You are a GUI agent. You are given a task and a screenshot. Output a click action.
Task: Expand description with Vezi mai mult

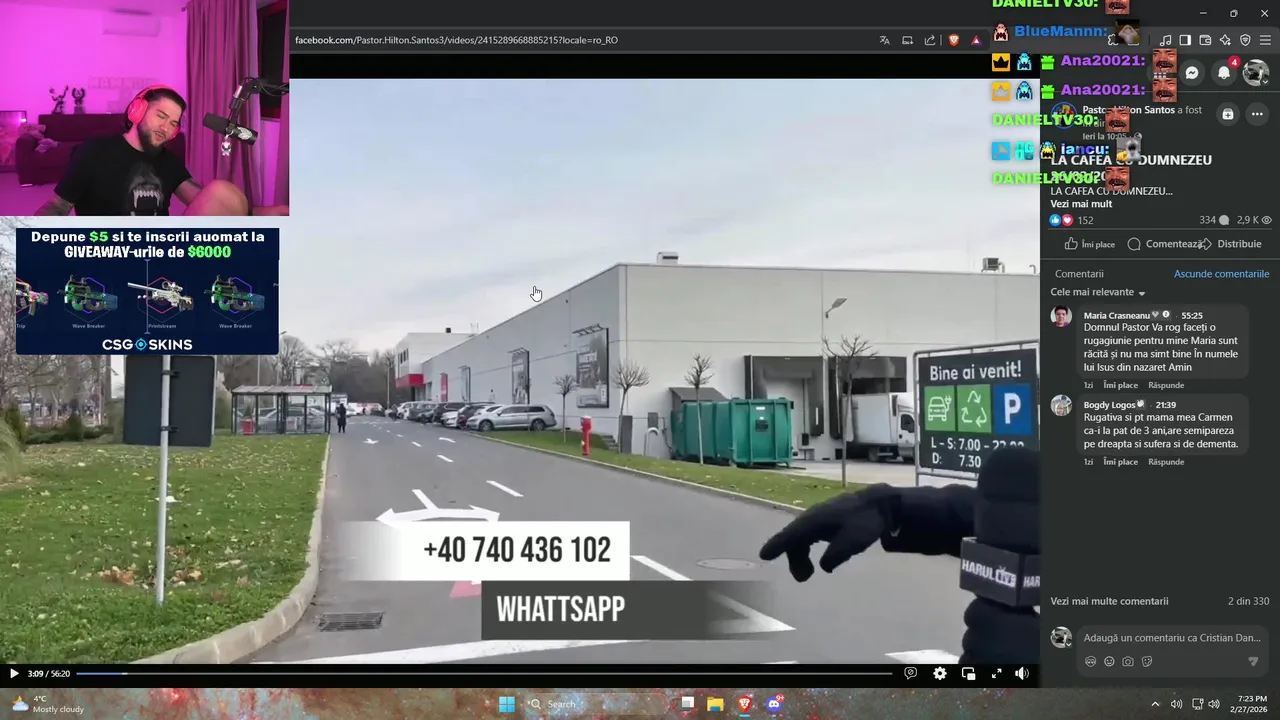coord(1081,204)
